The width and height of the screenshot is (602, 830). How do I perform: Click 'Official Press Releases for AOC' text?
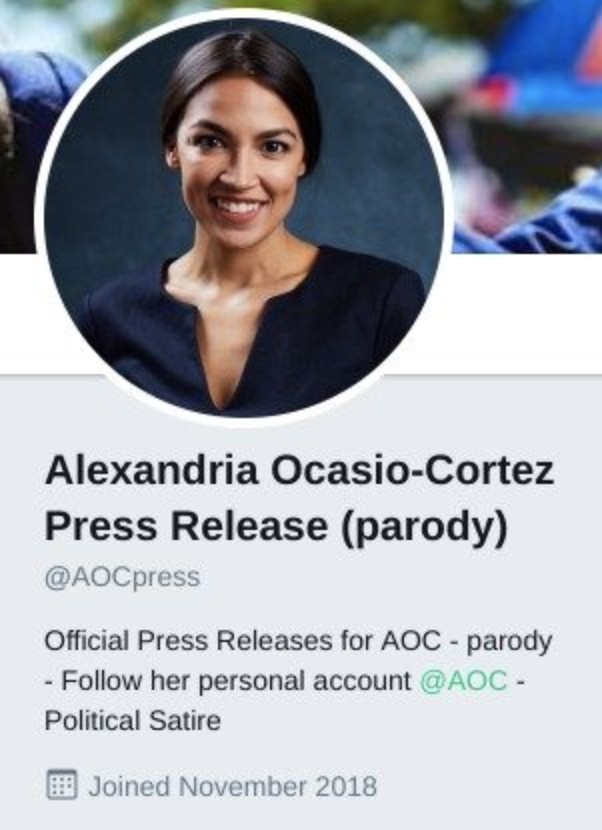pos(242,640)
